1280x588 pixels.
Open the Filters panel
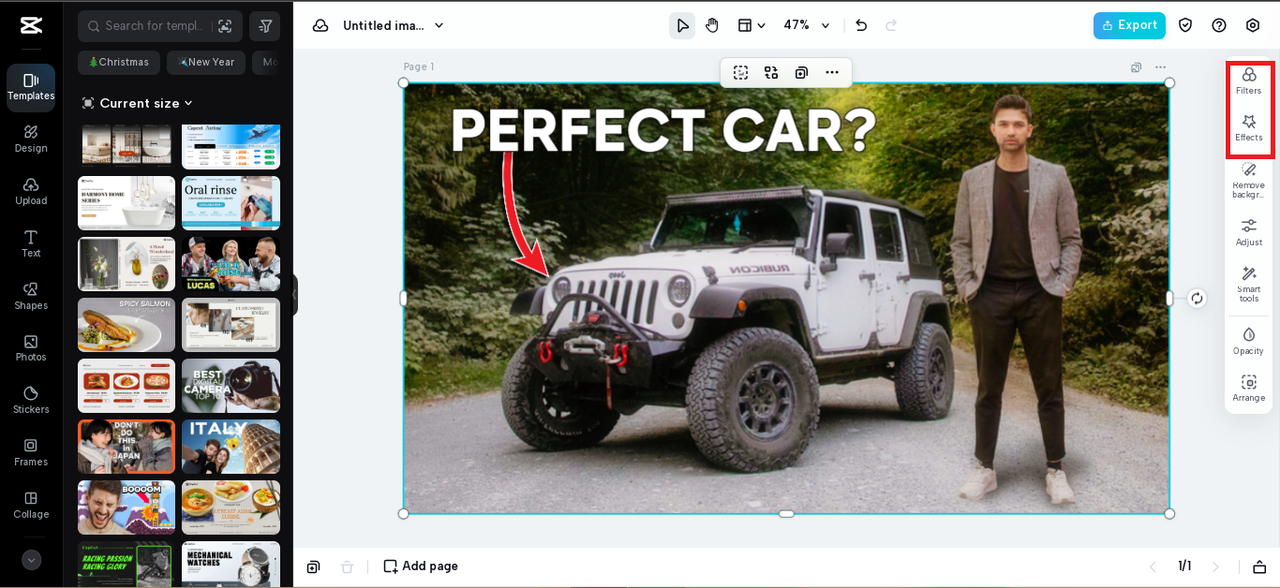1248,81
